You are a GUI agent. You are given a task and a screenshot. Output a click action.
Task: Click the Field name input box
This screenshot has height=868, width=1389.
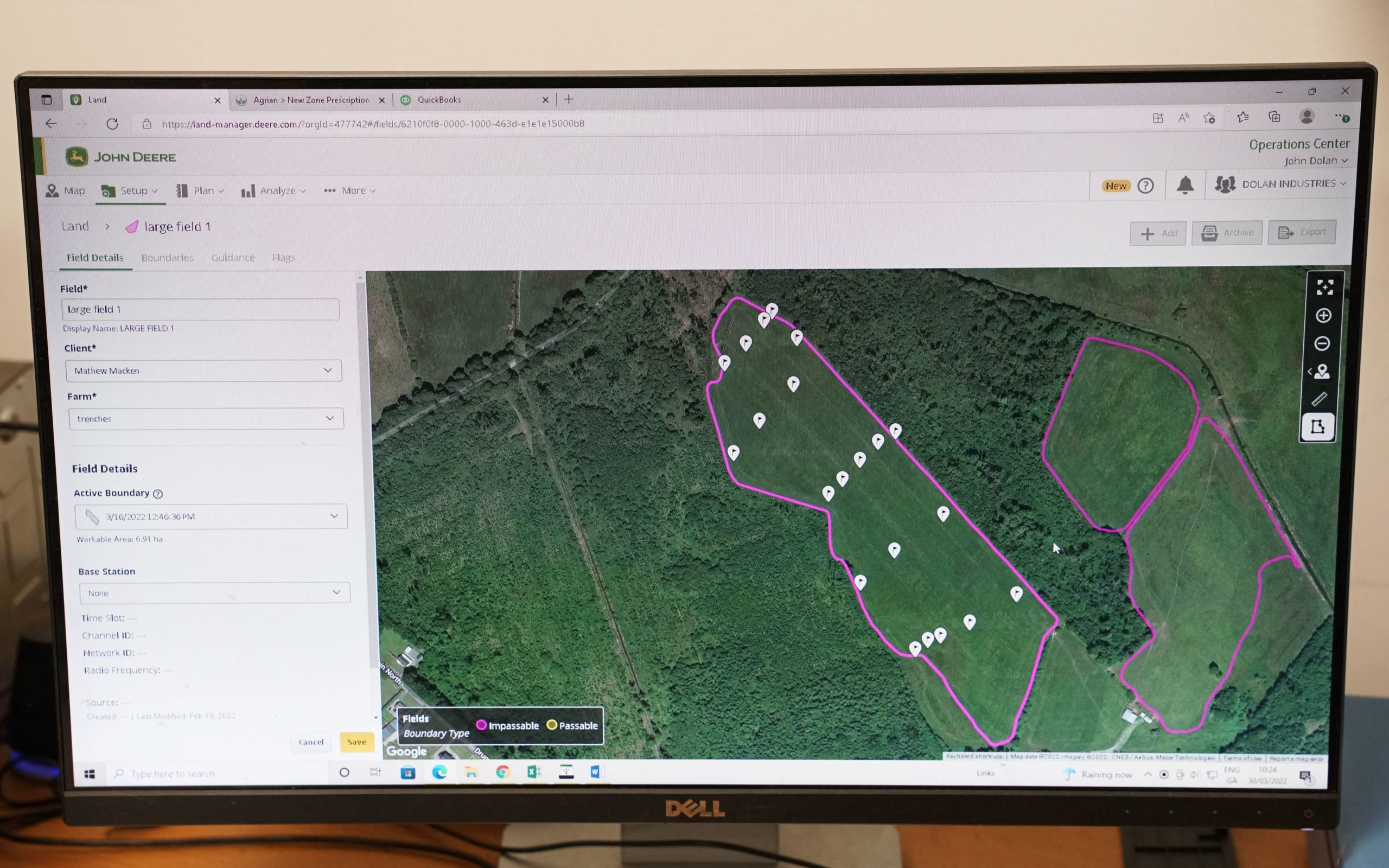[x=200, y=309]
